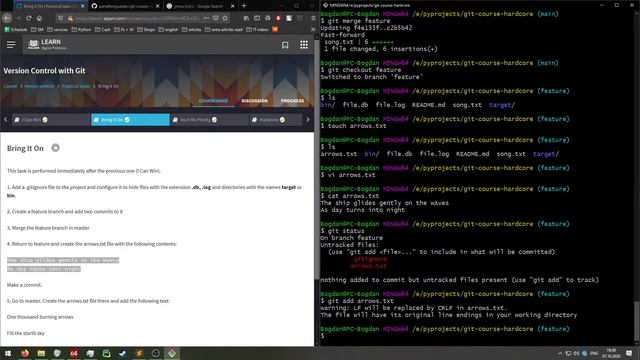
Task: Open the COURSEWARE tab
Action: click(x=213, y=100)
